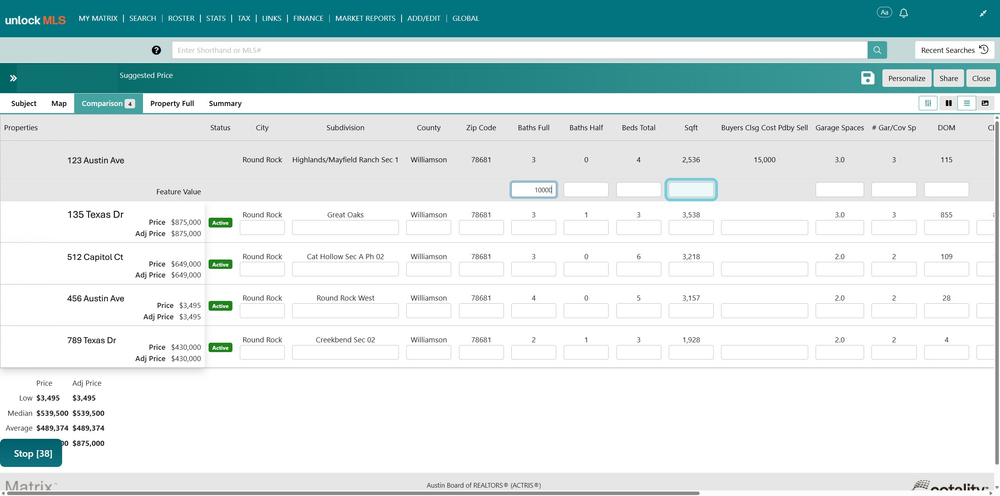Click the Median price $539,500 value
This screenshot has width=1000, height=496.
[x=52, y=413]
